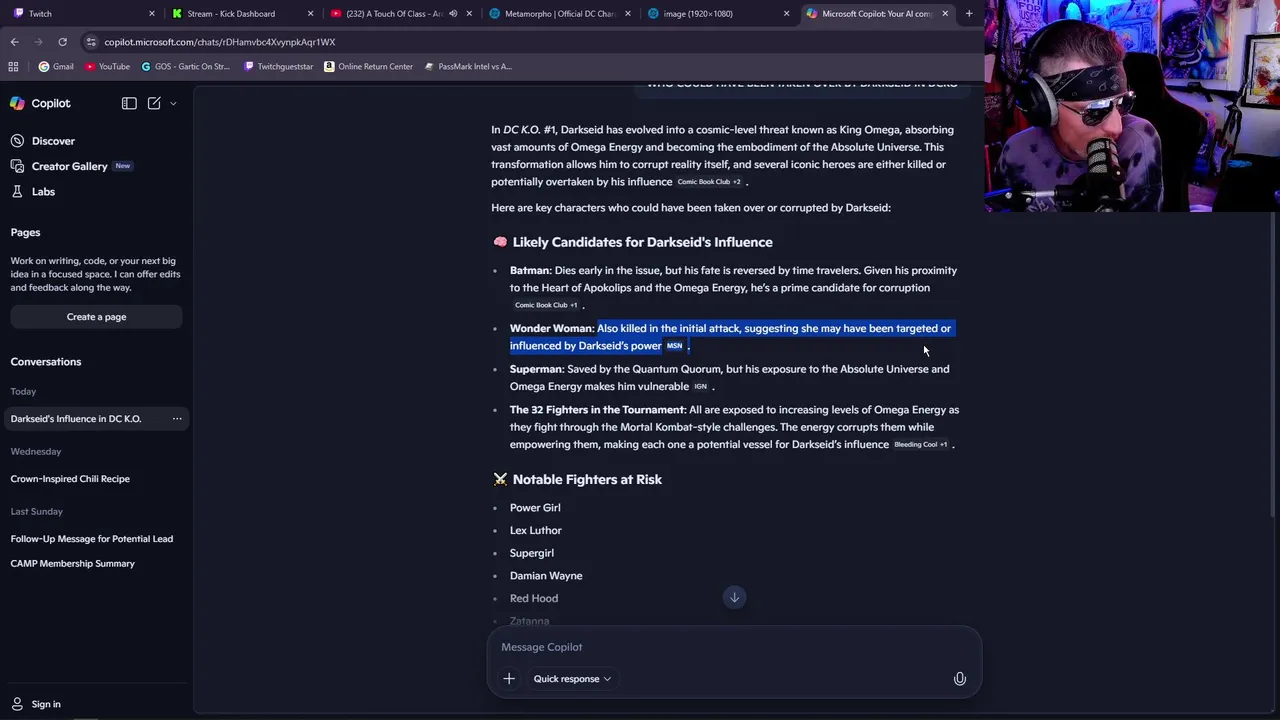Open Creator Gallery in the sidebar
The width and height of the screenshot is (1280, 720).
coord(70,166)
